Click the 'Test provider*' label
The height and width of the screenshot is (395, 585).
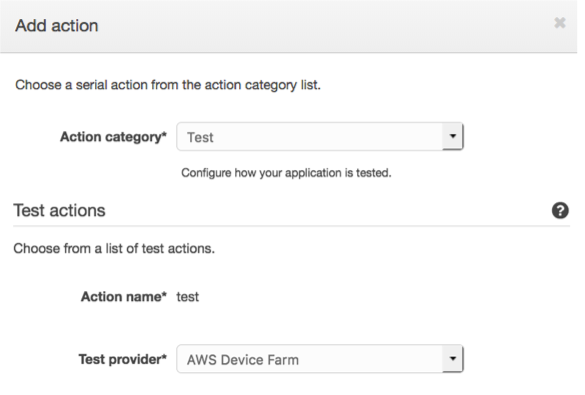(123, 359)
